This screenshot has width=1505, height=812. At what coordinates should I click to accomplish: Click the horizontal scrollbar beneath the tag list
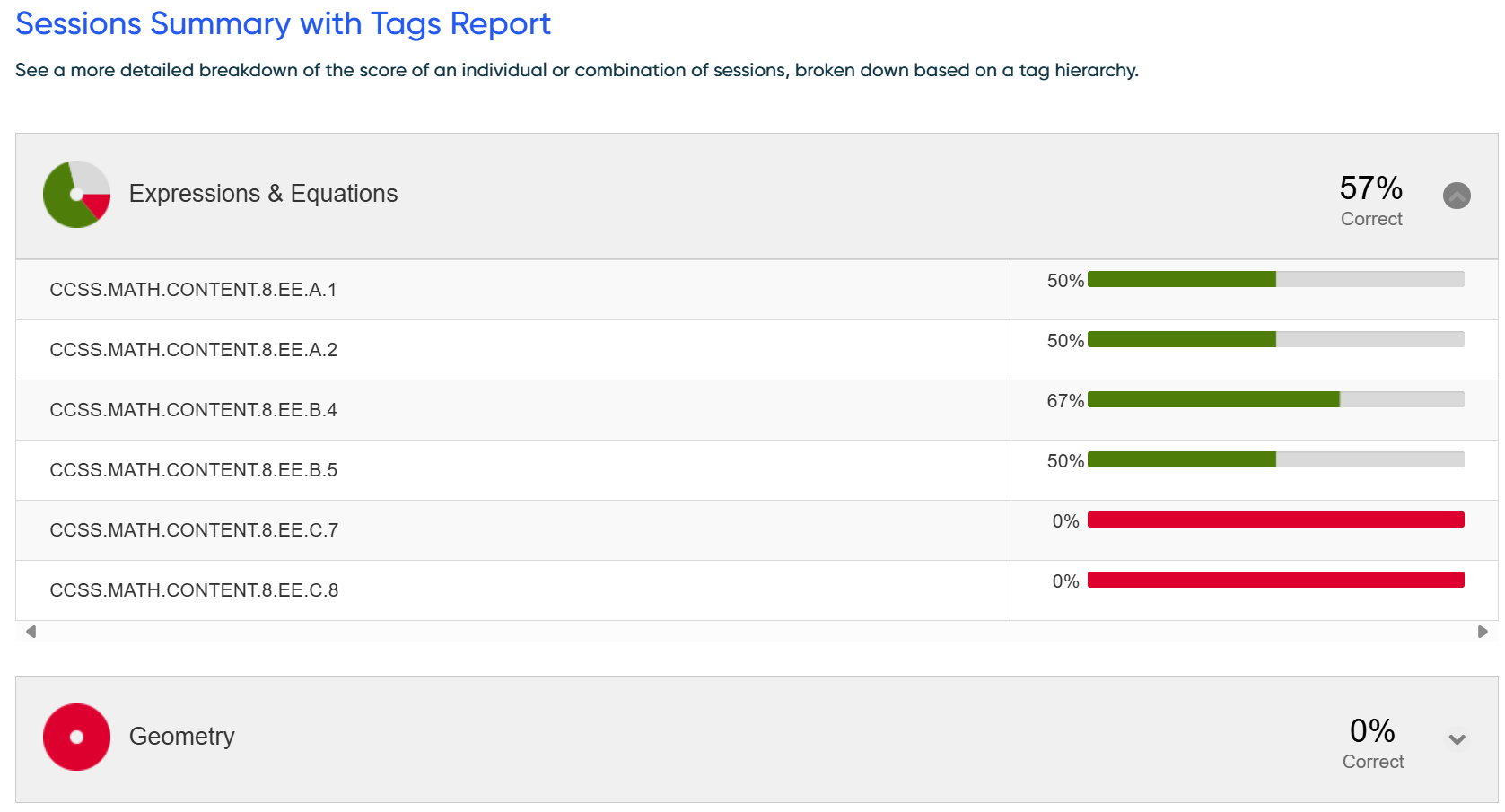click(754, 631)
